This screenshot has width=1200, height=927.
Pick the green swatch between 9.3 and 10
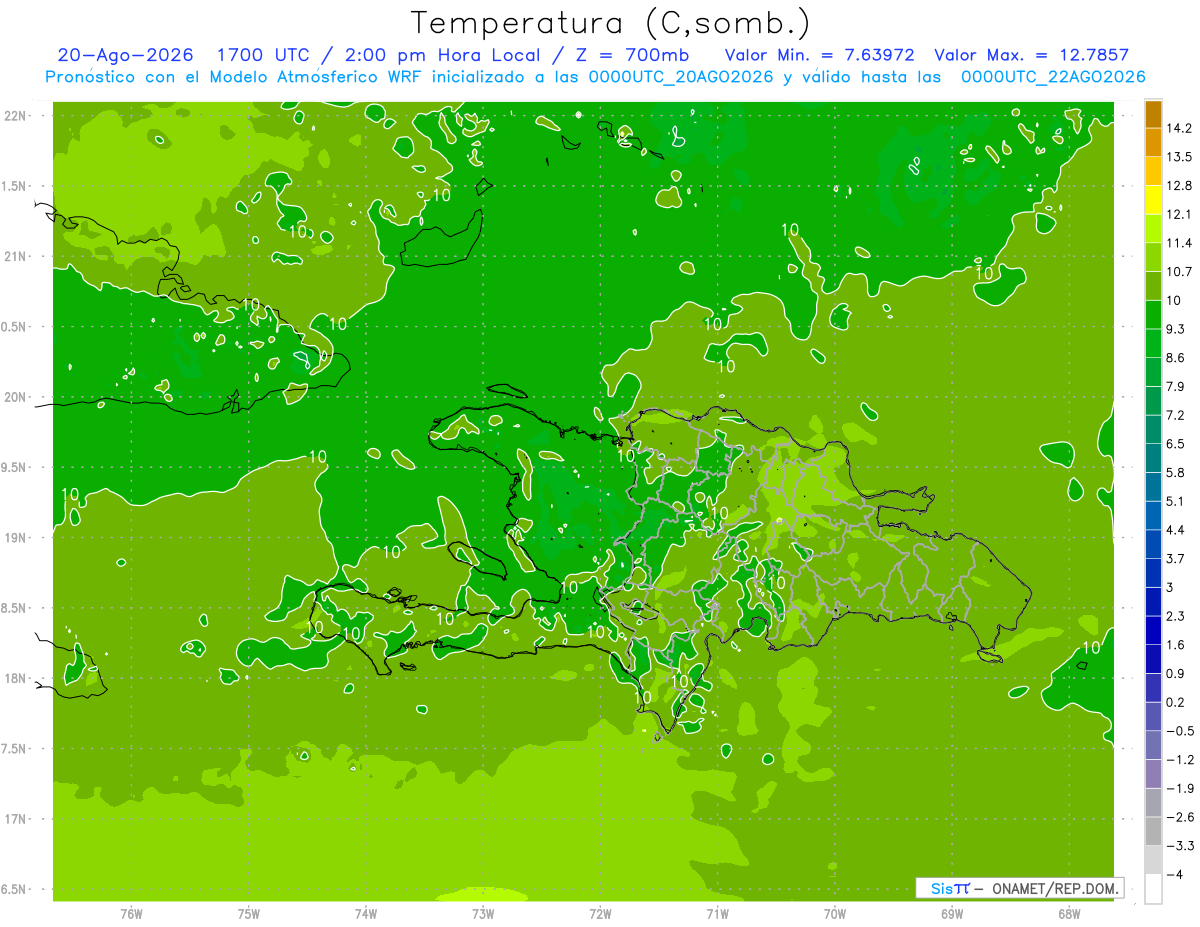(x=1153, y=315)
